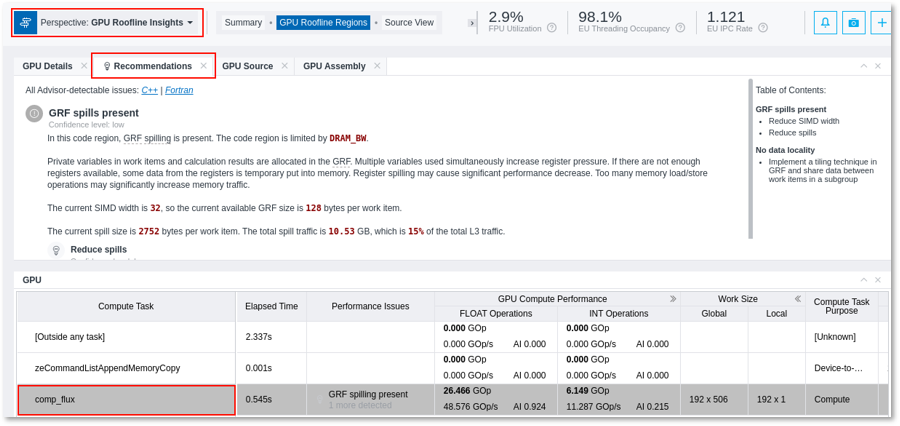This screenshot has height=426, width=900.
Task: Close the GPU Details tab
Action: point(83,66)
